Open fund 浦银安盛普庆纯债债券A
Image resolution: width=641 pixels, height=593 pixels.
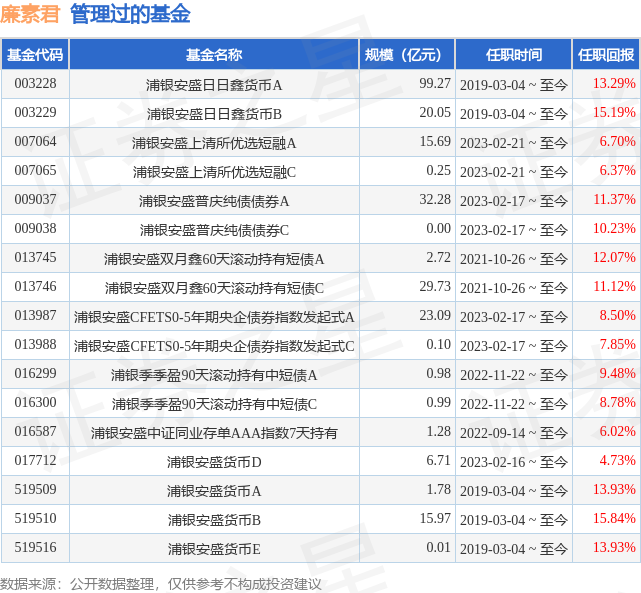pyautogui.click(x=214, y=200)
